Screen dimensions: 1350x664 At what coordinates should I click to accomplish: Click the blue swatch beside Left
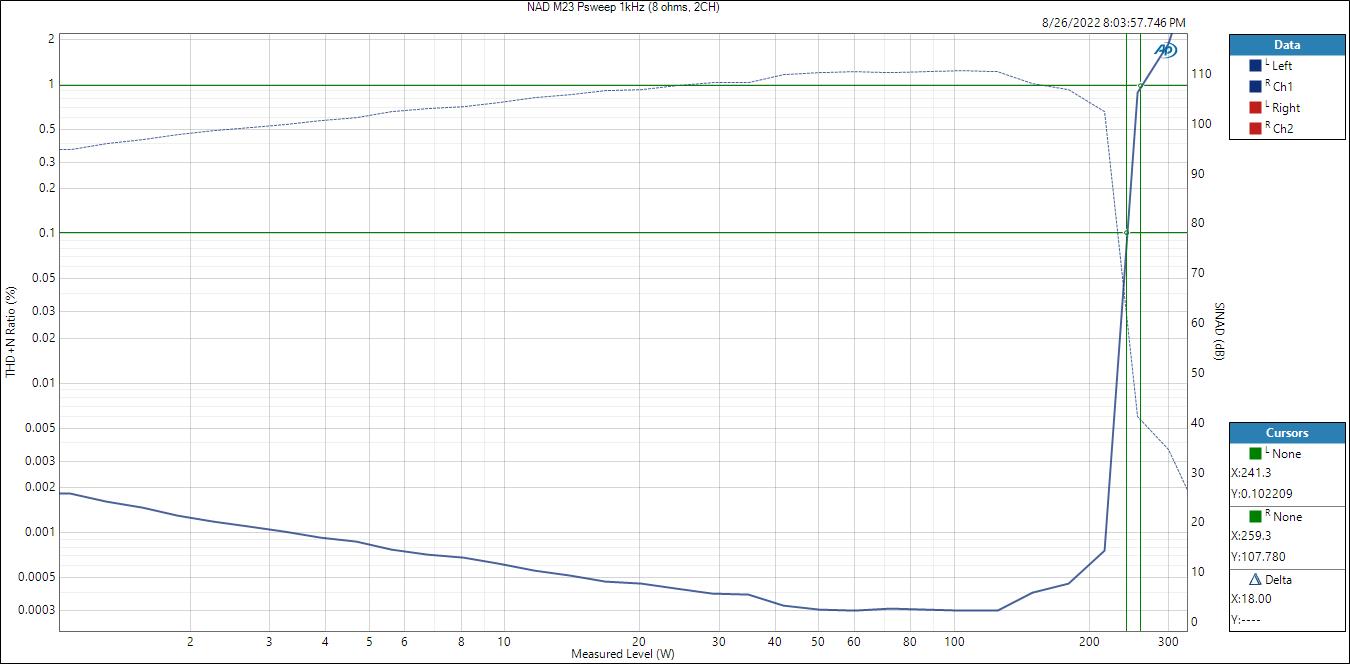1255,66
